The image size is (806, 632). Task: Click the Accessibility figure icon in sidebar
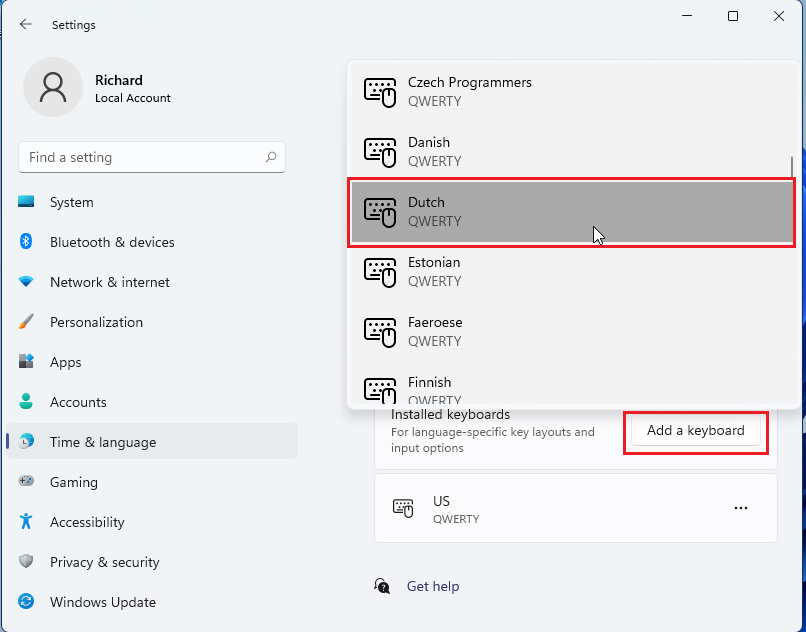click(x=27, y=522)
